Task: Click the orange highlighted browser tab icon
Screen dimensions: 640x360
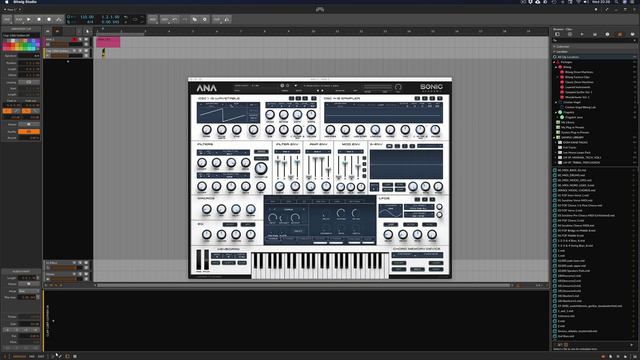Action: click(620, 34)
